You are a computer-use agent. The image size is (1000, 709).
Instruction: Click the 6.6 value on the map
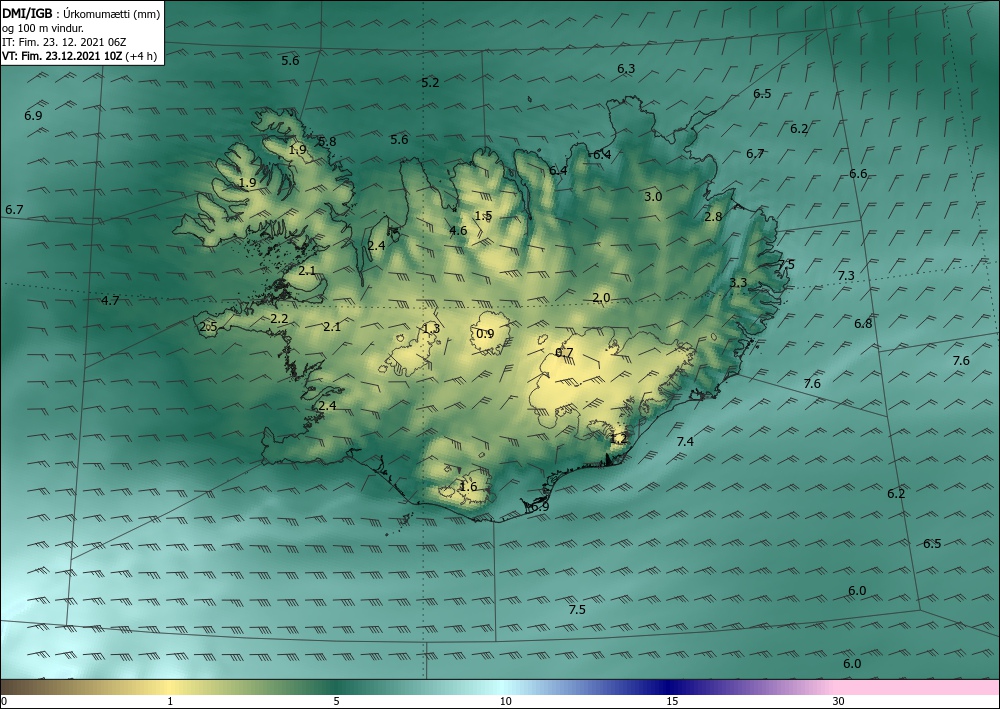[858, 173]
